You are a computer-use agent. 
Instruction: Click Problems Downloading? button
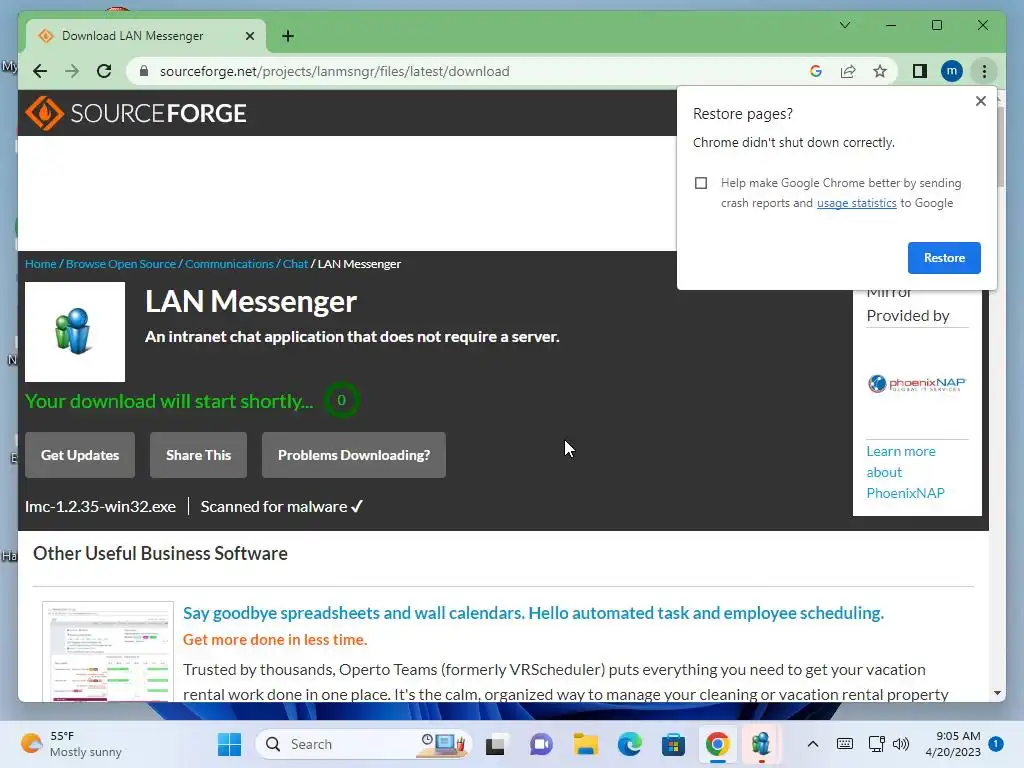tap(354, 455)
